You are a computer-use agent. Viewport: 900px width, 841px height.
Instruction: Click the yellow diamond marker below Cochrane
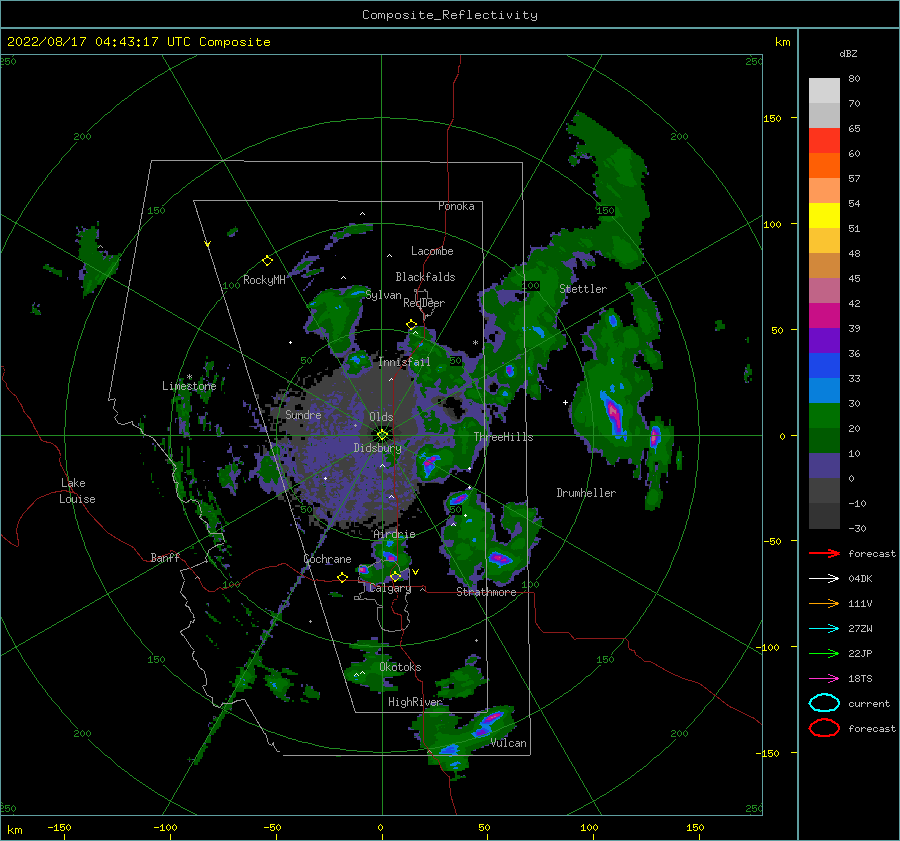[342, 577]
